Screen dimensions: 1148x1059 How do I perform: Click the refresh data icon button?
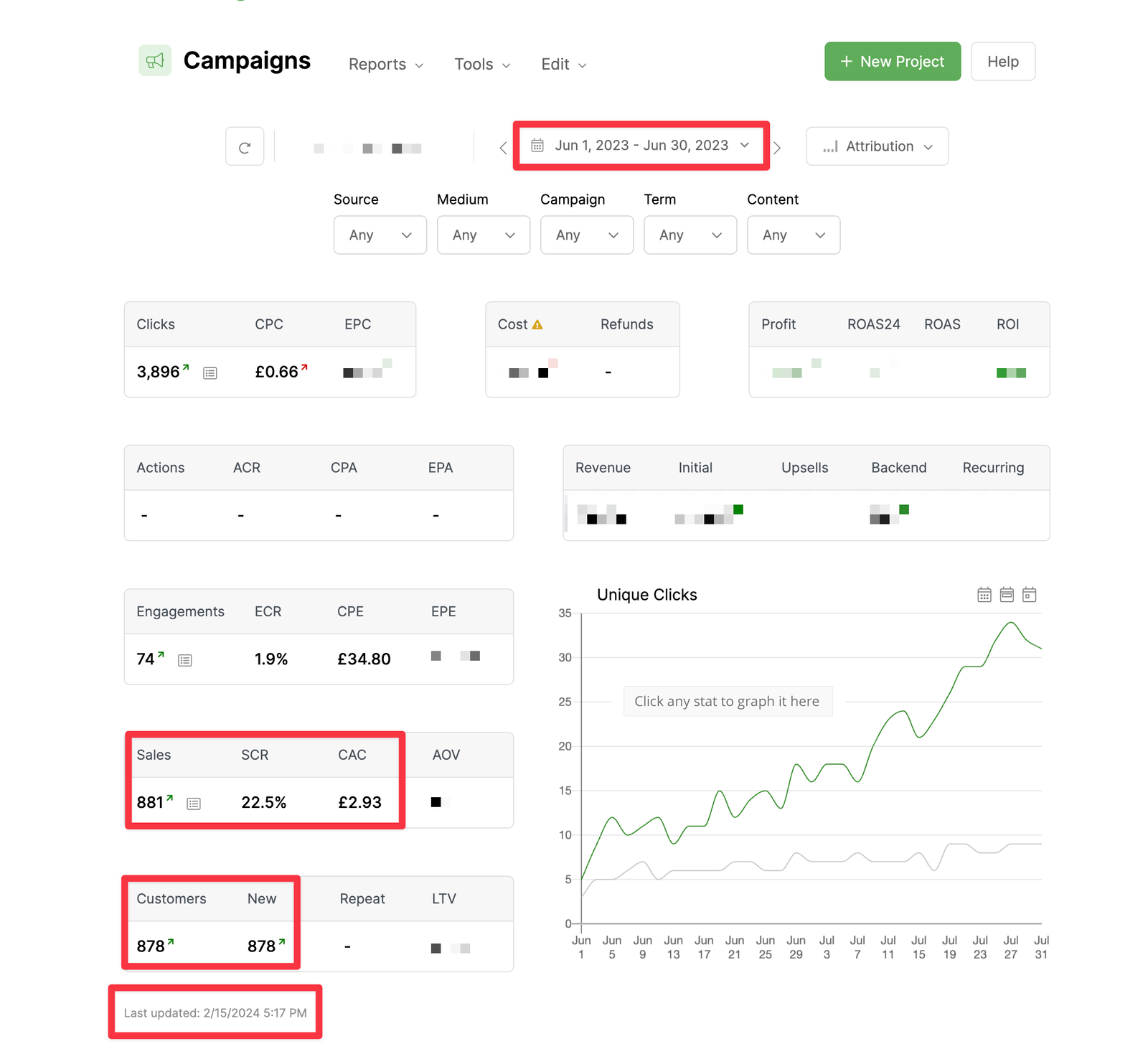(245, 147)
